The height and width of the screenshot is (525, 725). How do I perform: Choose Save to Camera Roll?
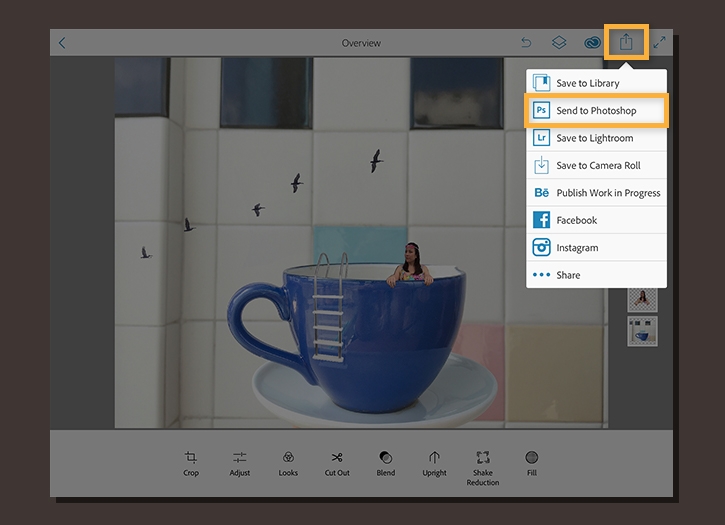pyautogui.click(x=596, y=165)
